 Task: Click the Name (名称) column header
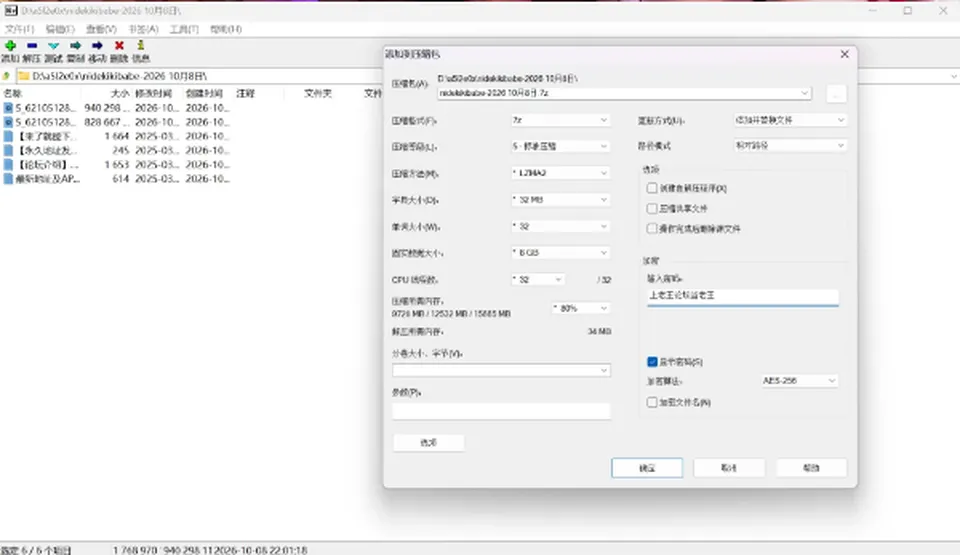coord(12,93)
